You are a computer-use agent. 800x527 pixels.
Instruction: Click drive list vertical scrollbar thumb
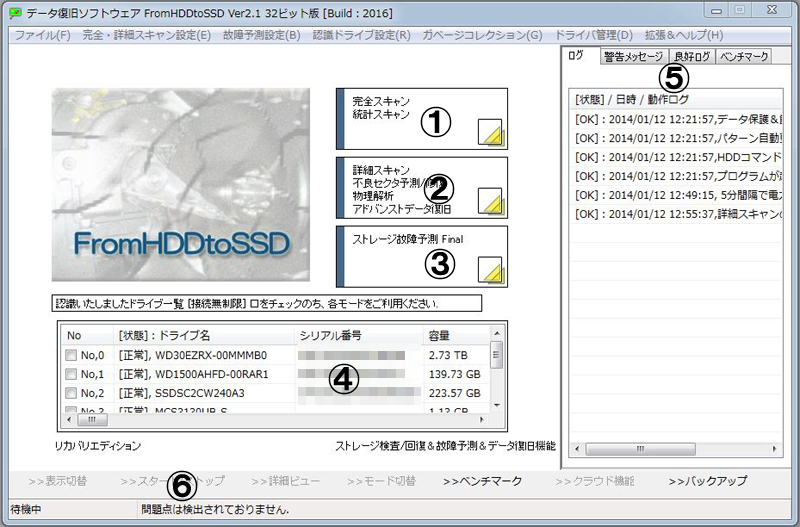point(496,355)
